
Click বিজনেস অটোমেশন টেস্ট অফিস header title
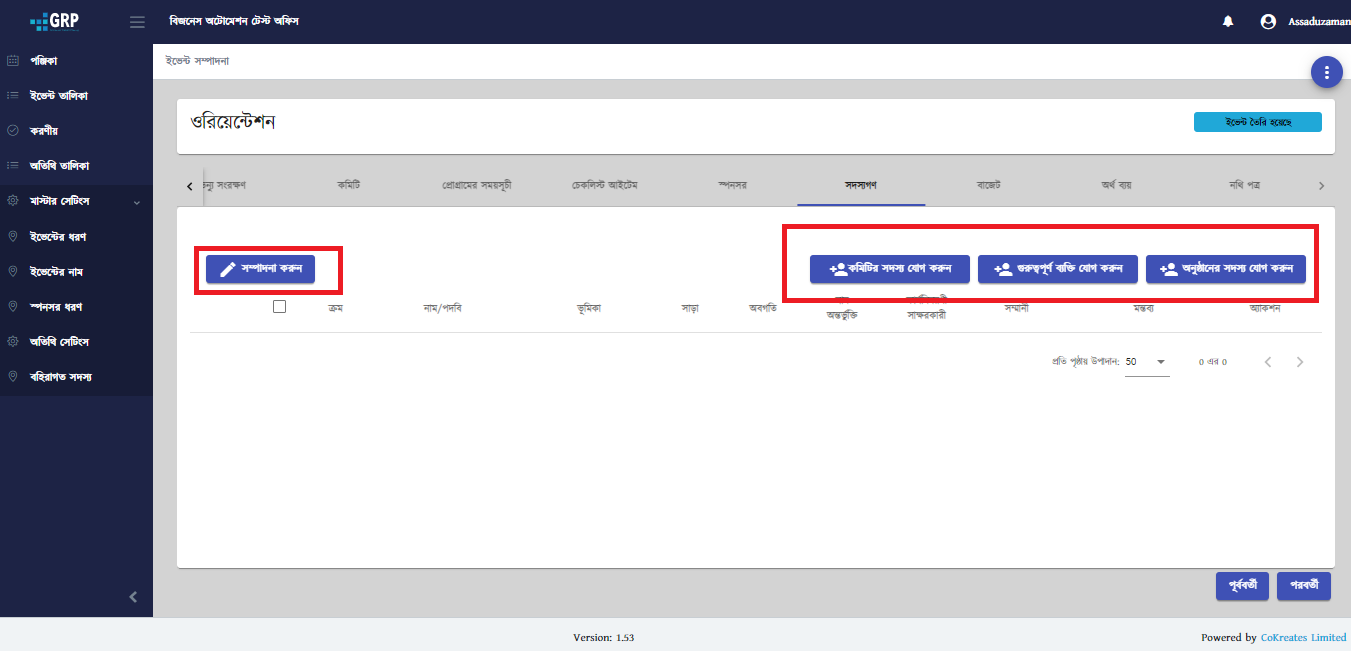(234, 22)
